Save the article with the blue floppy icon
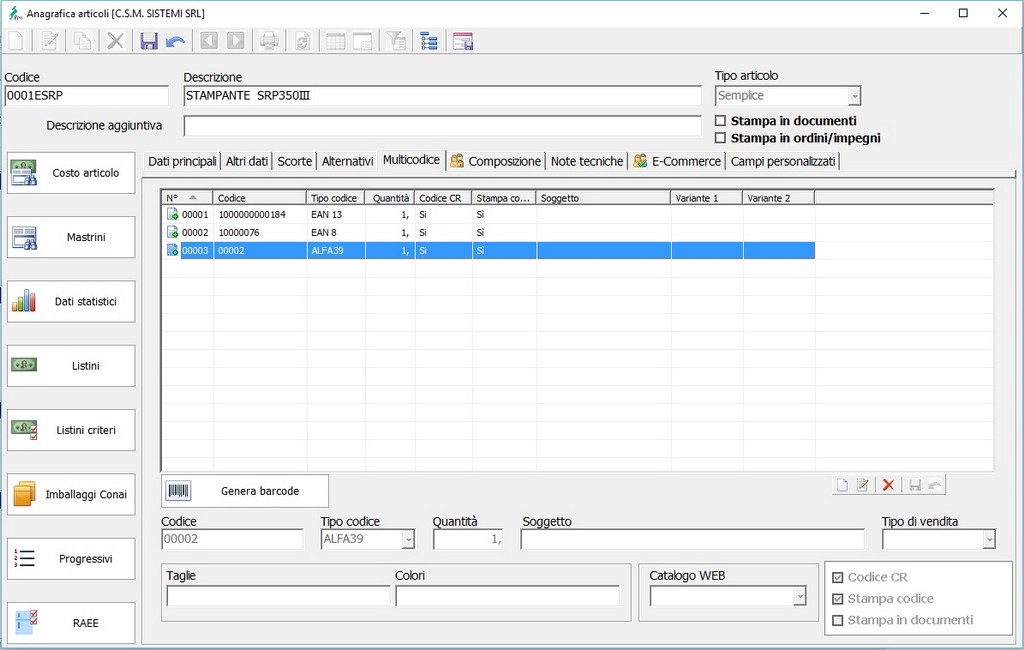 [149, 41]
